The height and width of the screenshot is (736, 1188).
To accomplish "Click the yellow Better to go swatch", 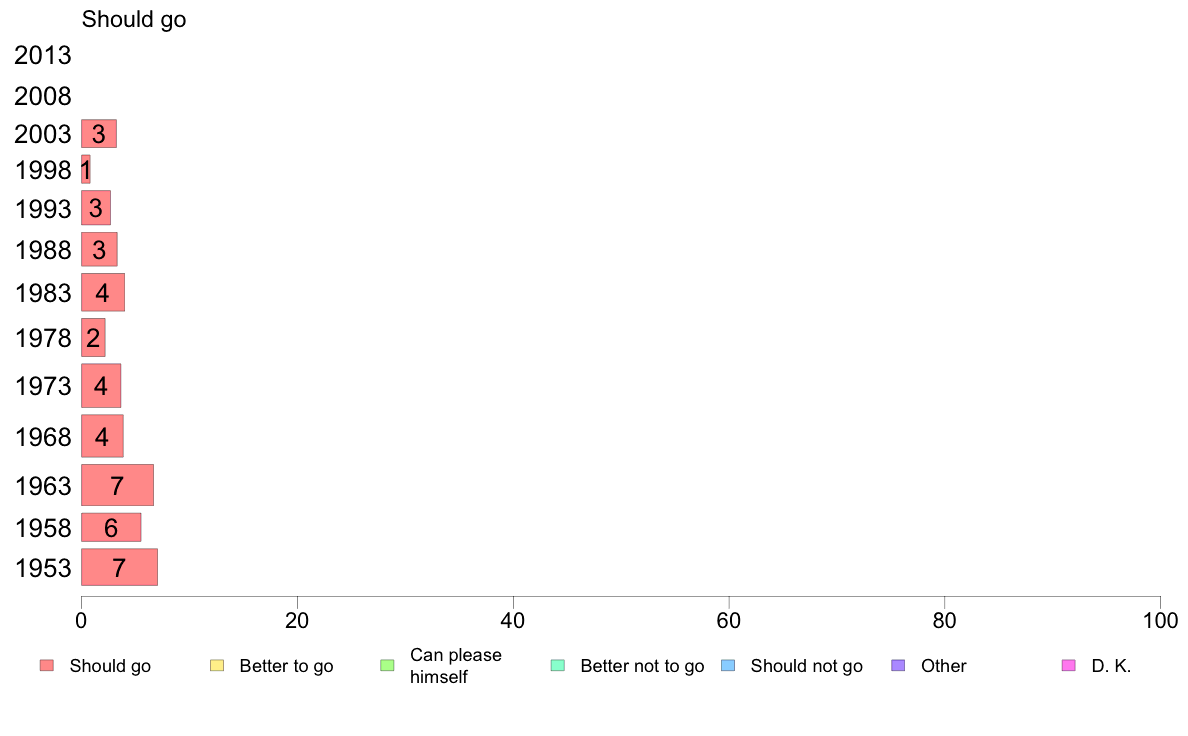I will [217, 666].
